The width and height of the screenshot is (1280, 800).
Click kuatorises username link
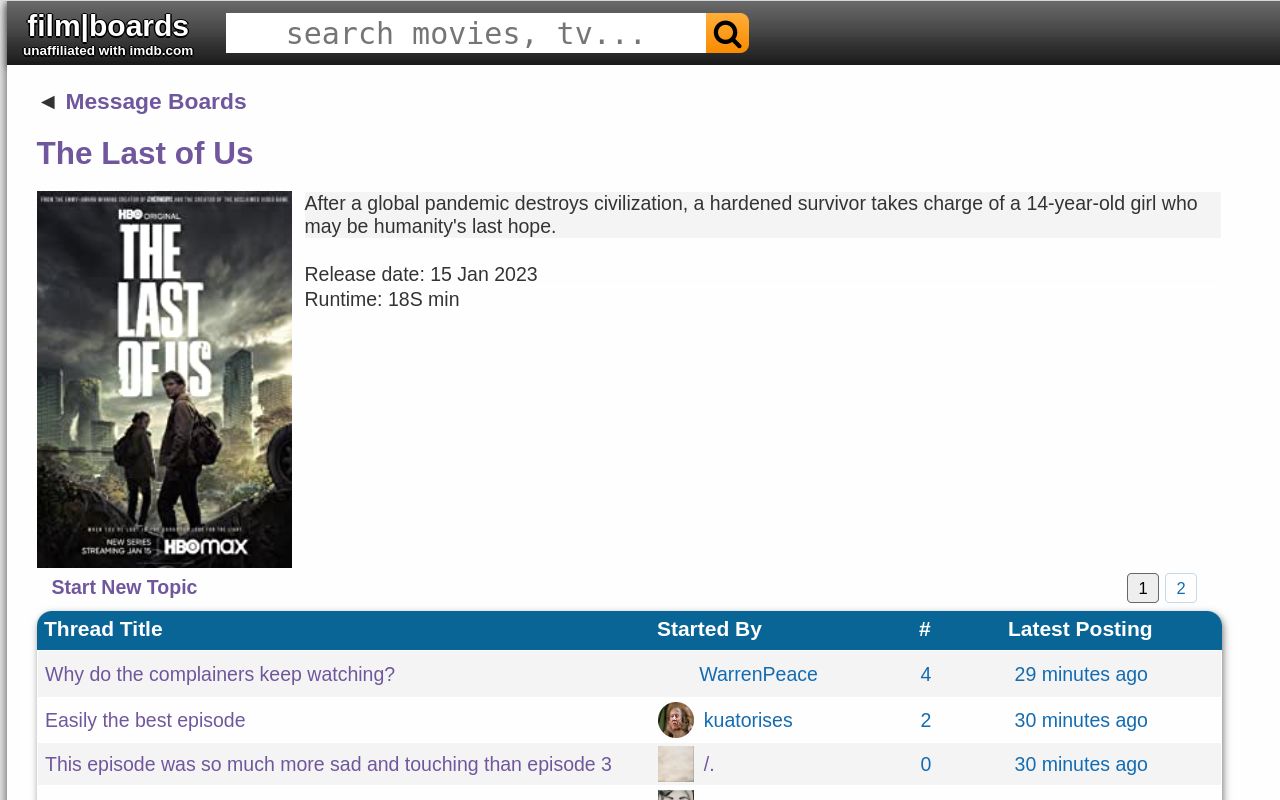[x=748, y=720]
